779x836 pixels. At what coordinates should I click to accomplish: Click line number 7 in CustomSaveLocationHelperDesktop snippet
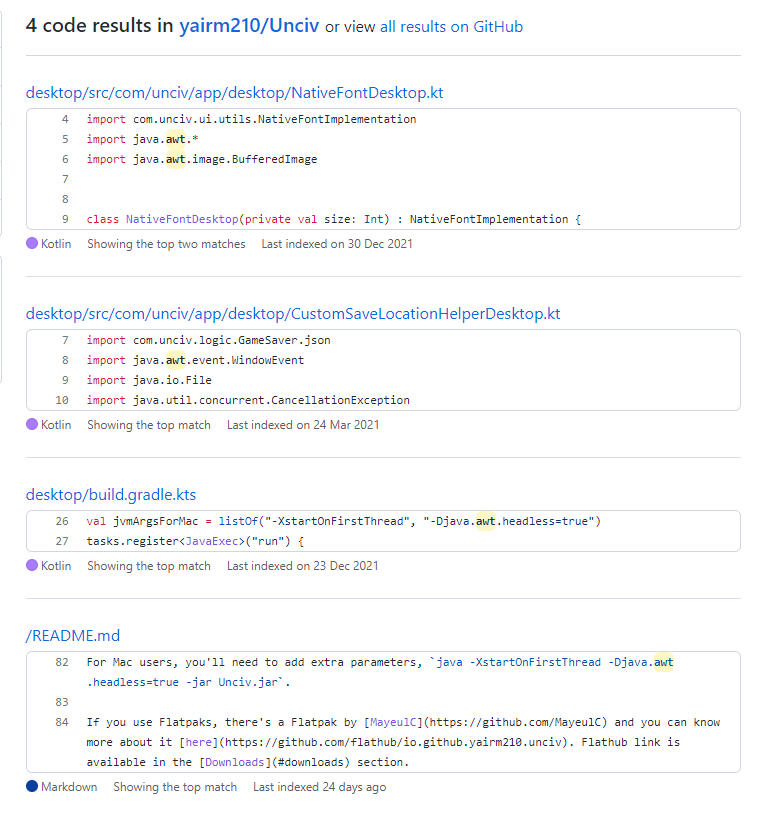tap(63, 339)
